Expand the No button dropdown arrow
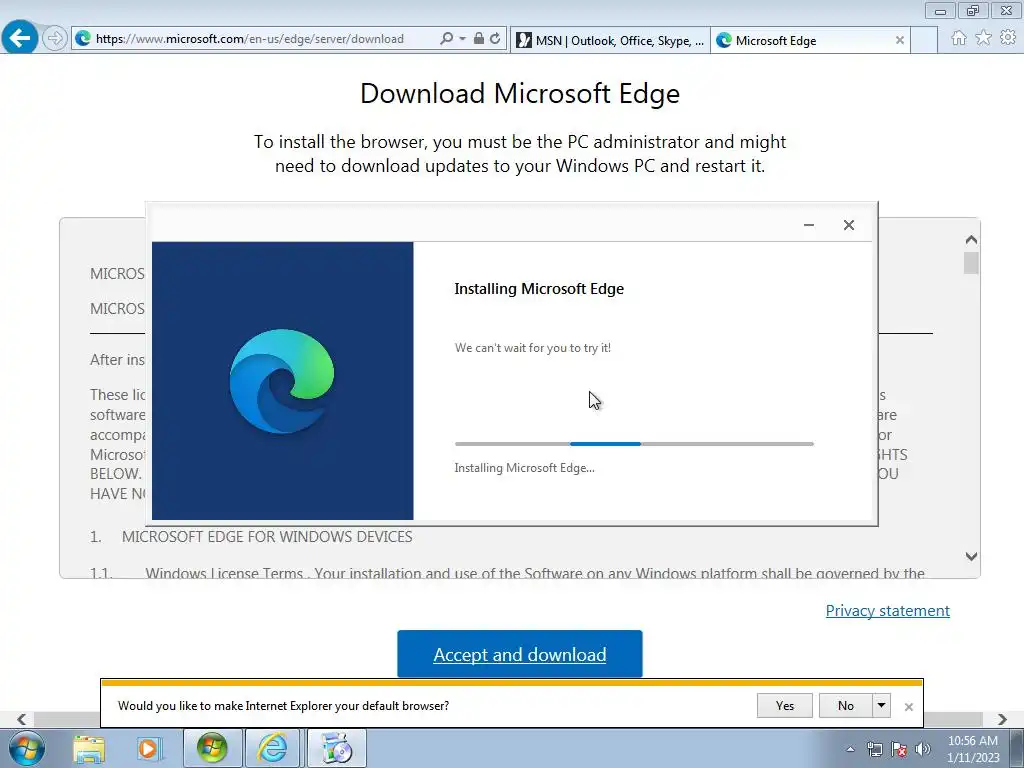 pyautogui.click(x=882, y=705)
